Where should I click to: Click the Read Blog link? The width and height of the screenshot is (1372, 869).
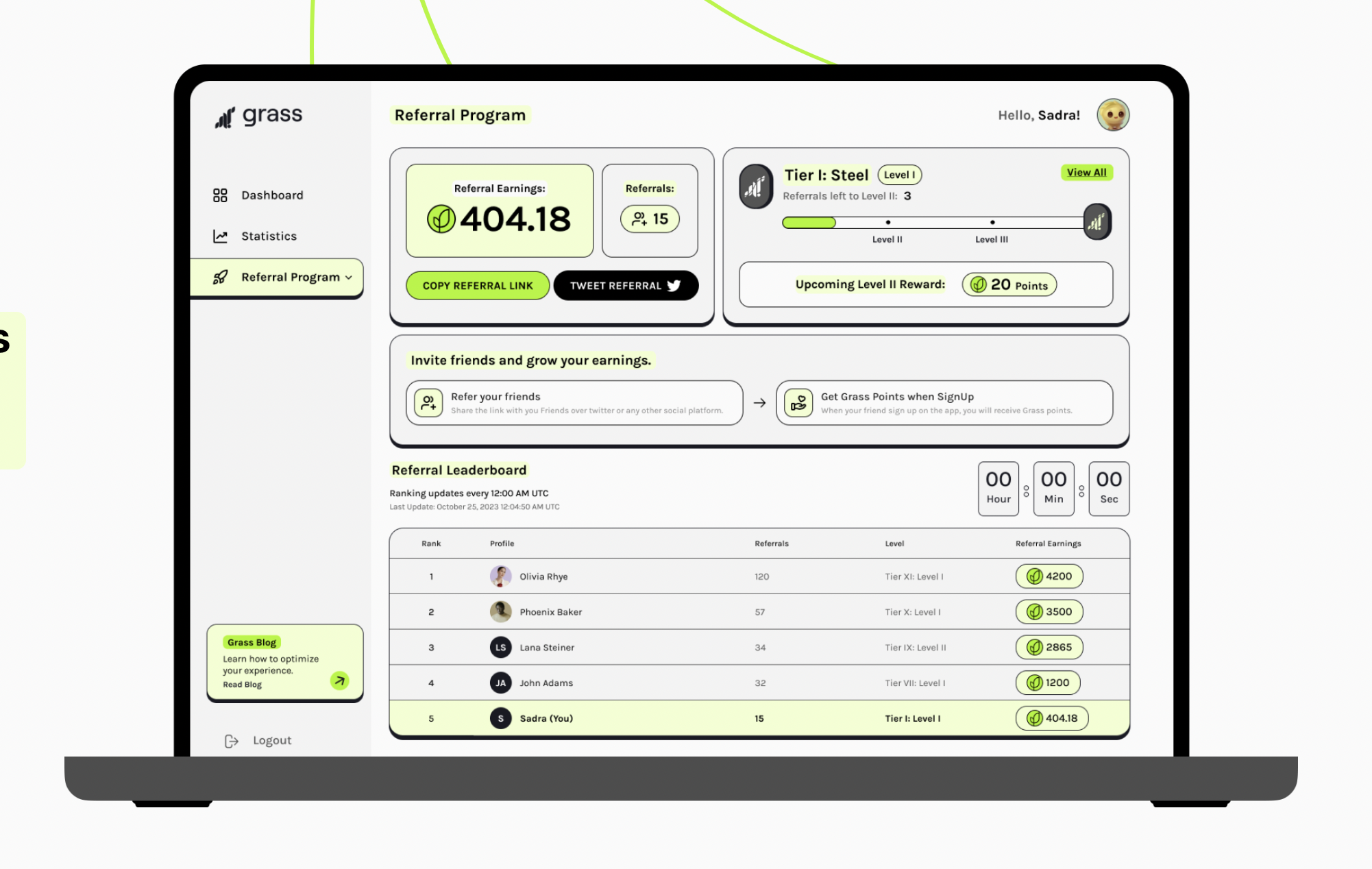pos(242,684)
